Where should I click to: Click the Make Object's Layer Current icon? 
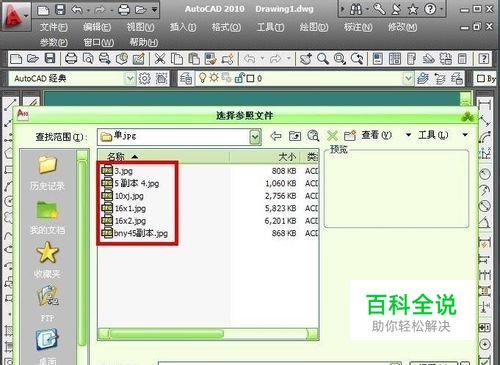[x=423, y=79]
